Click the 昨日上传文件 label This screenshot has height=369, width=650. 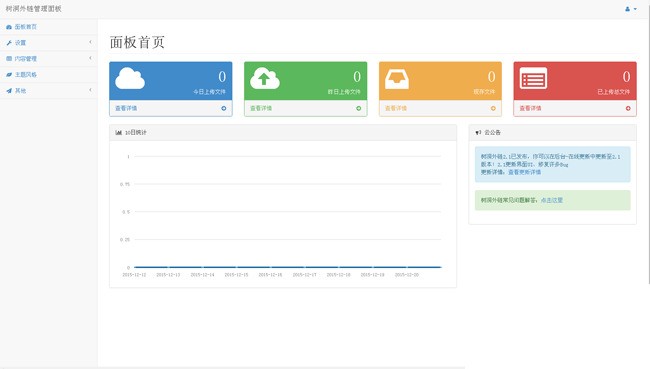click(x=344, y=92)
